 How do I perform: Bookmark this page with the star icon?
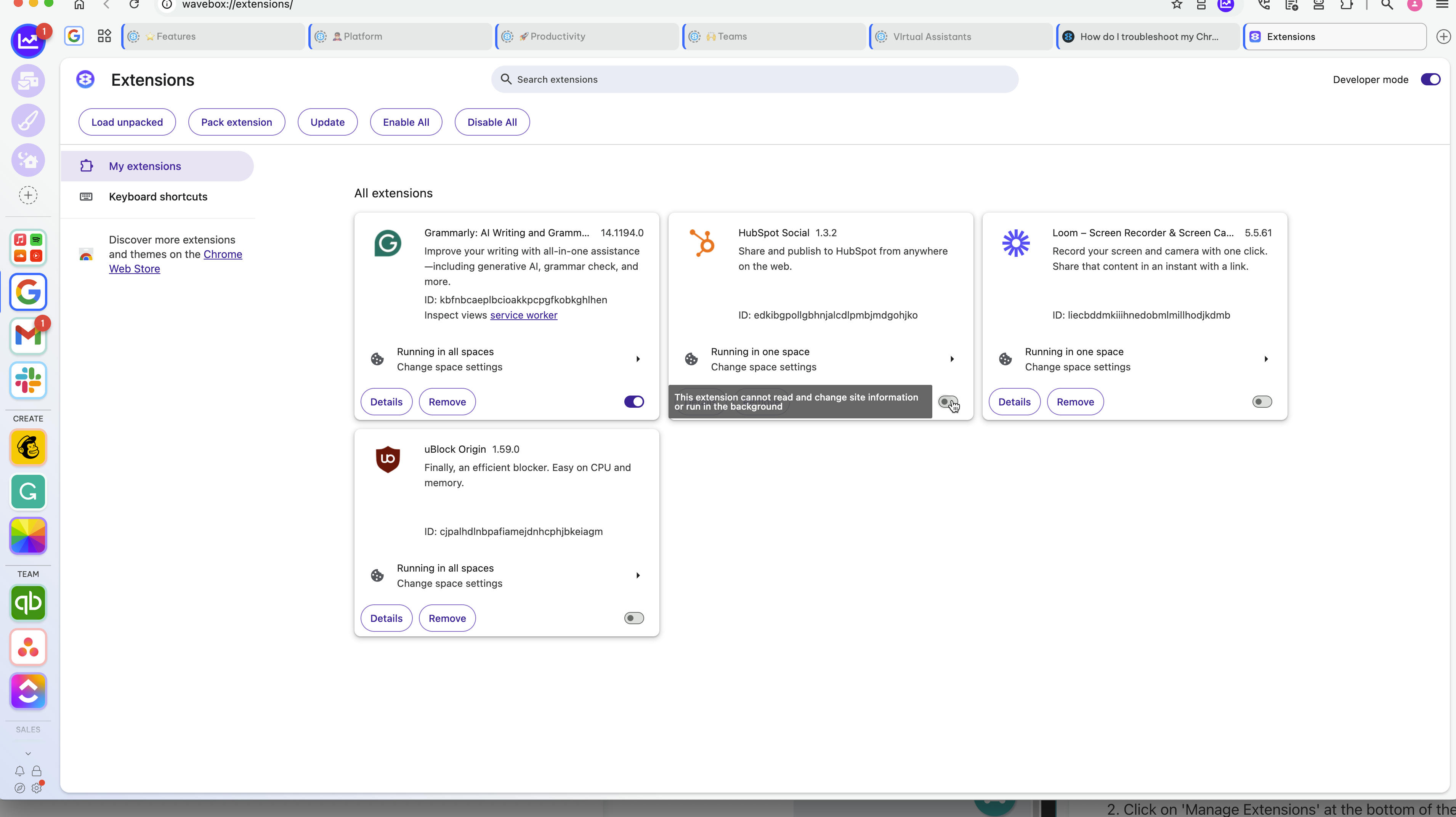click(x=1177, y=5)
